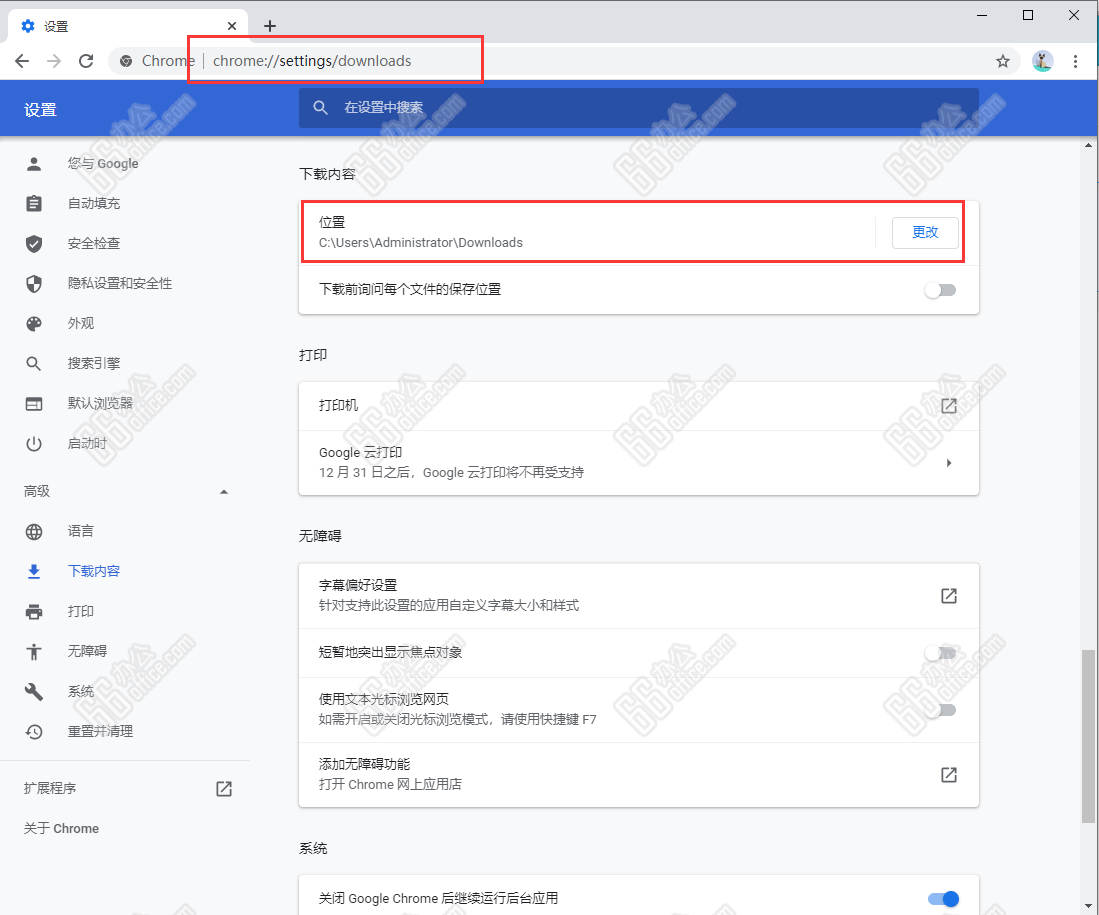The image size is (1099, 915).
Task: Select 外观 in sidebar
Action: 81,323
